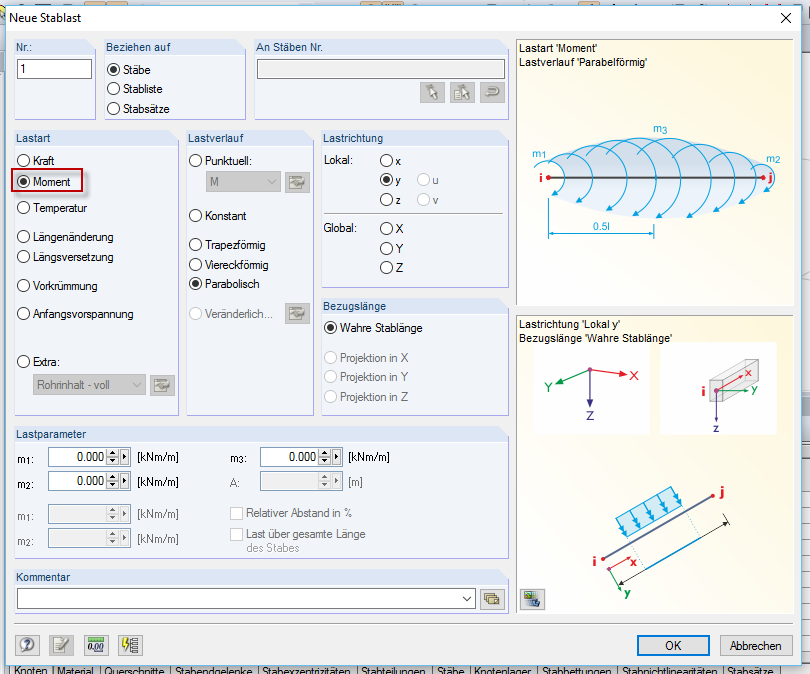Click the 0.00 decimal places icon
This screenshot has height=674, width=810.
pos(96,645)
